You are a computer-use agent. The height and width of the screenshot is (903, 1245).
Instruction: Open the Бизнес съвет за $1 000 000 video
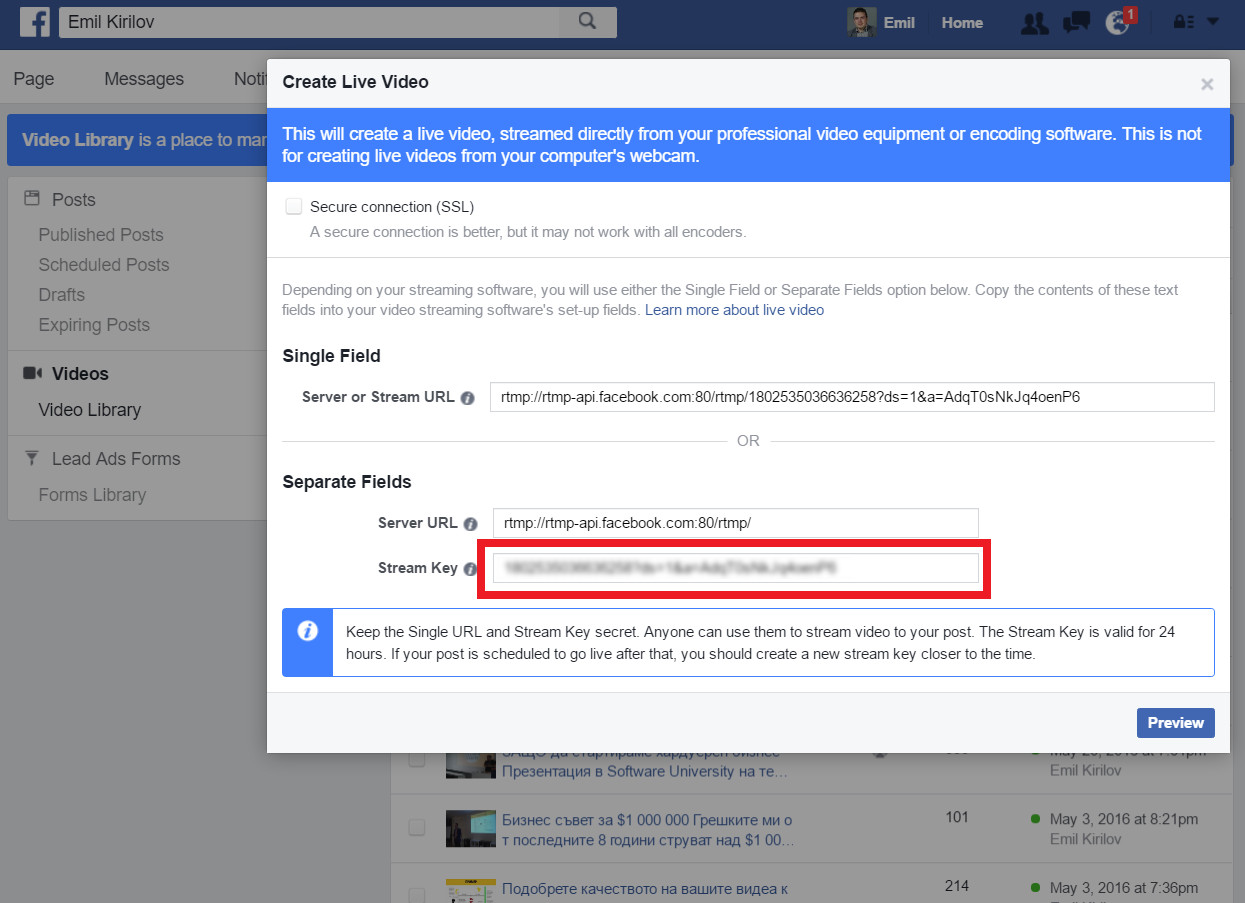pos(647,829)
